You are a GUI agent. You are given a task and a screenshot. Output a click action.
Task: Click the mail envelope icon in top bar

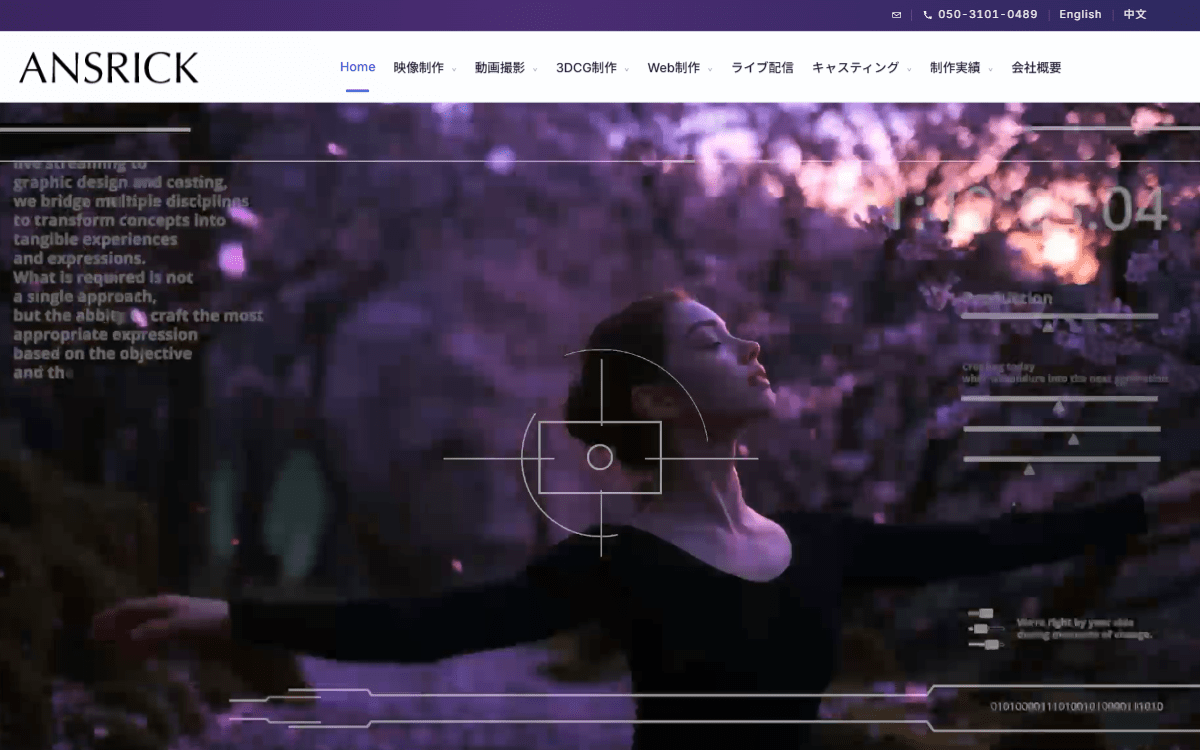(x=896, y=15)
